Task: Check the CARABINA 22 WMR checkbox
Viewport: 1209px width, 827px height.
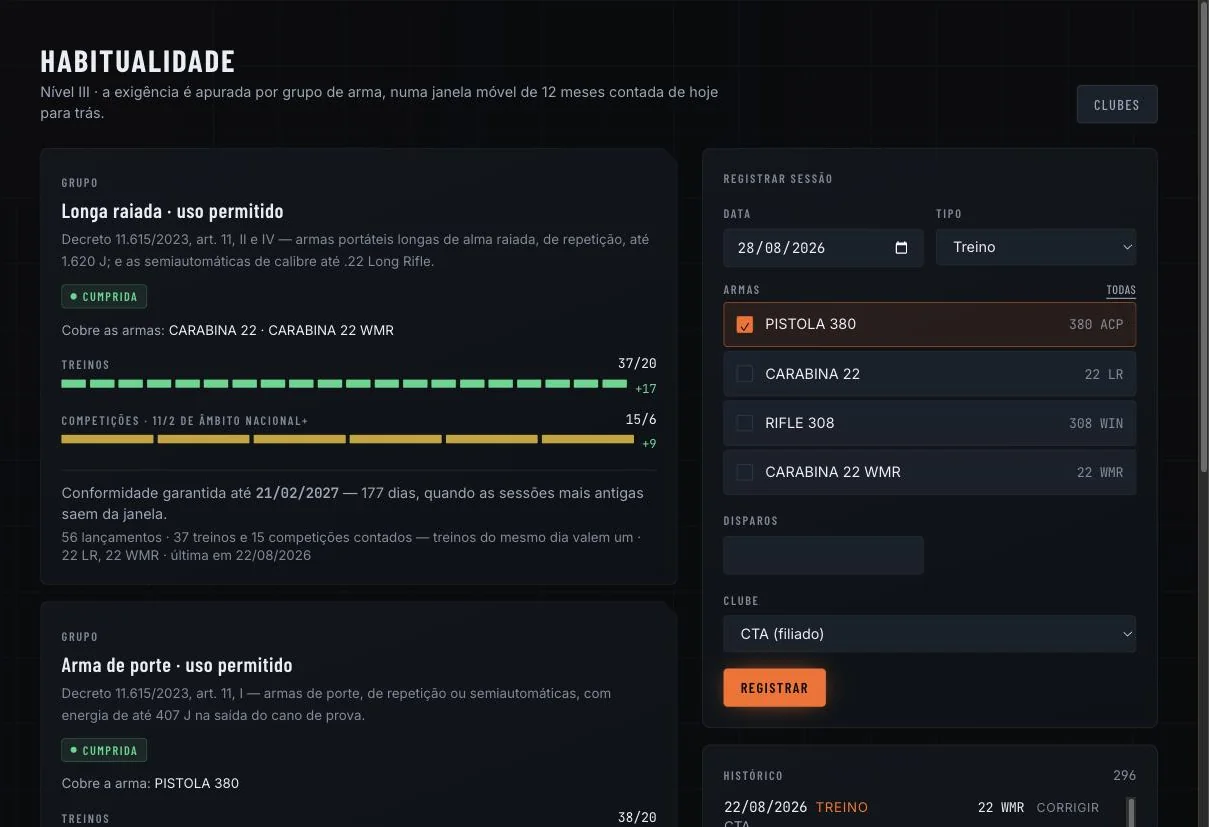Action: 745,472
